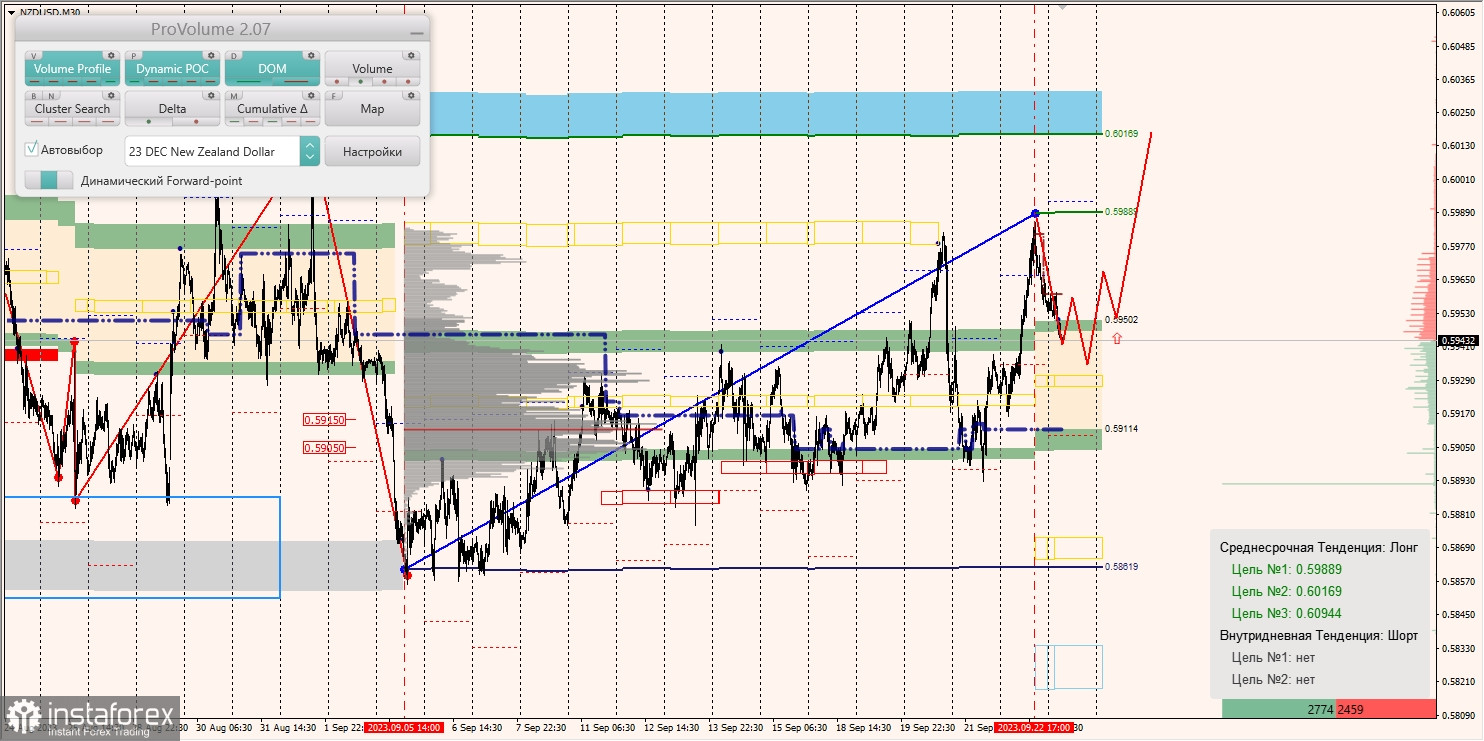This screenshot has width=1484, height=741.
Task: Toggle the DOM indicator
Action: coord(272,69)
